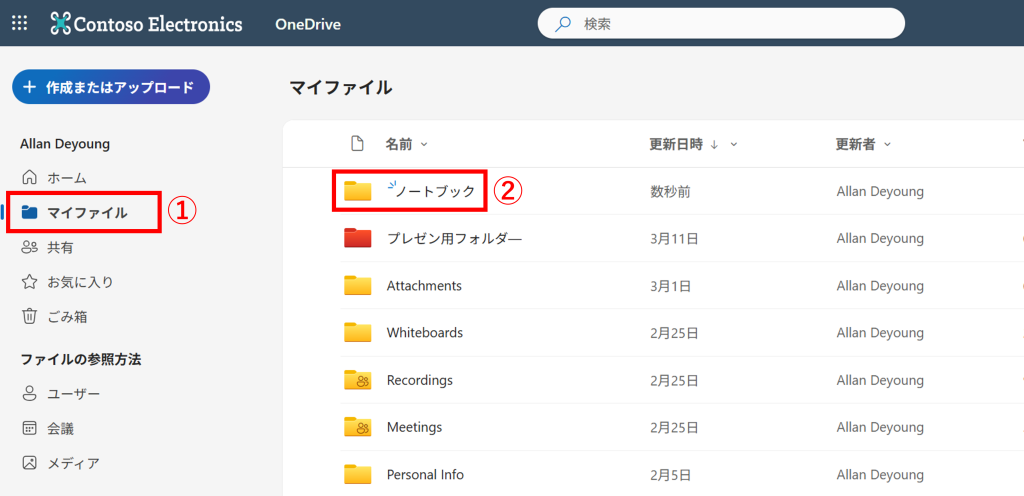This screenshot has width=1024, height=496.
Task: Click the Meetings shared folder icon
Action: [x=357, y=427]
